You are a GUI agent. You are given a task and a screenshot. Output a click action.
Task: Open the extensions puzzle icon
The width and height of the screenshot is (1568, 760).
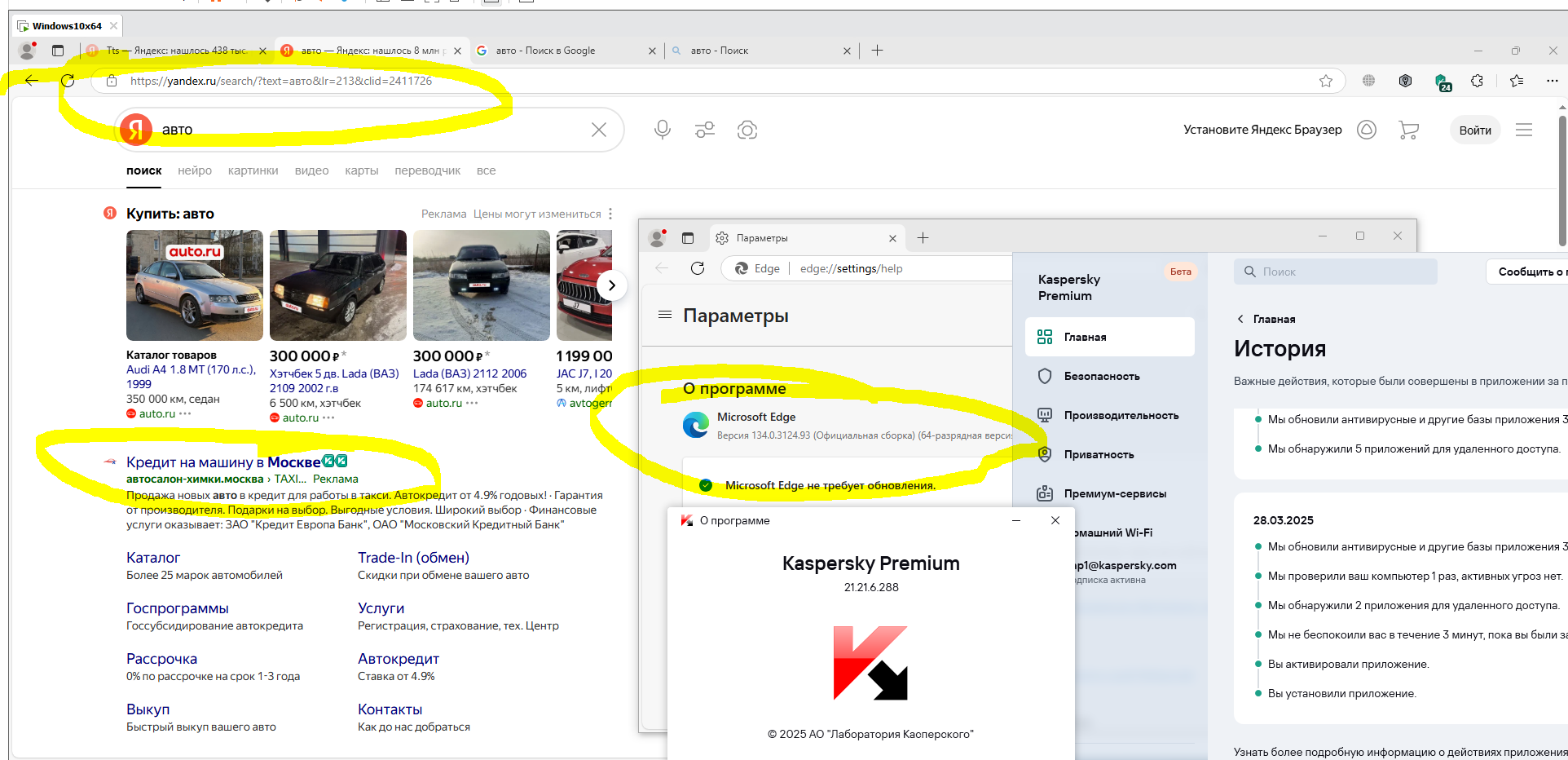point(1477,81)
